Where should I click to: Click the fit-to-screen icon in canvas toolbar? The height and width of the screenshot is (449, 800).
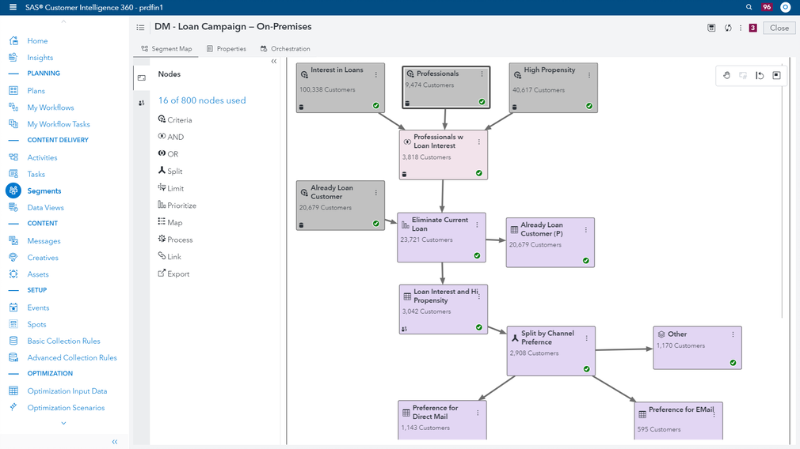(776, 75)
